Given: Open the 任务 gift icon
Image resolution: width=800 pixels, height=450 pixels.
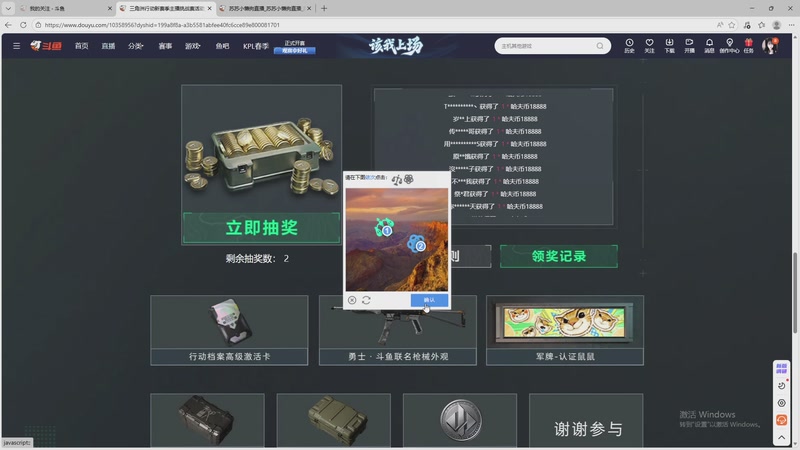Looking at the screenshot, I should coord(748,46).
